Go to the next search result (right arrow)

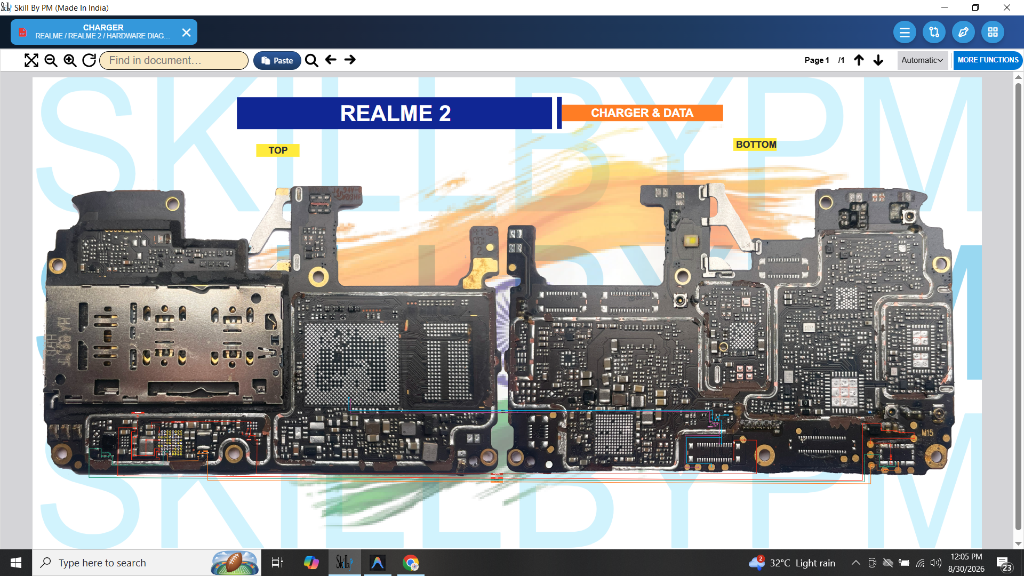point(350,59)
